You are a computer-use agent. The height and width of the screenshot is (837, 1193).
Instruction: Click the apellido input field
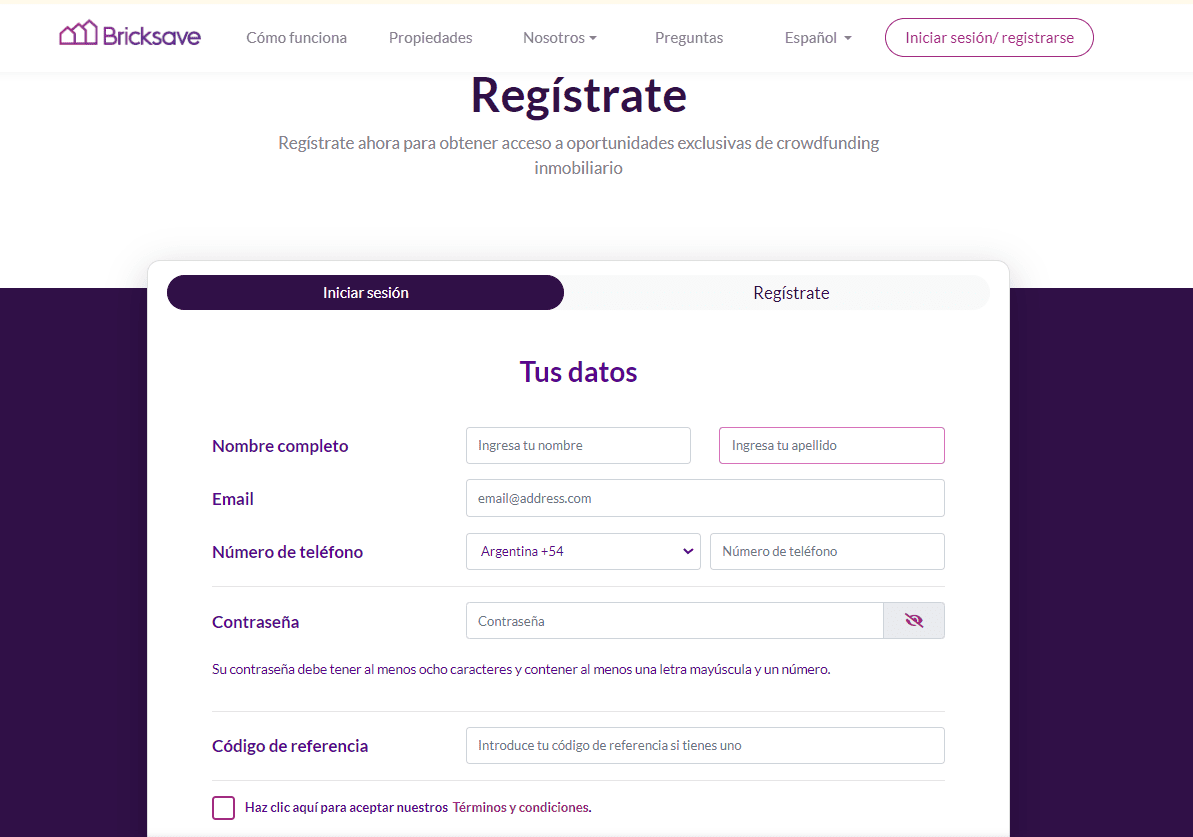click(x=831, y=446)
